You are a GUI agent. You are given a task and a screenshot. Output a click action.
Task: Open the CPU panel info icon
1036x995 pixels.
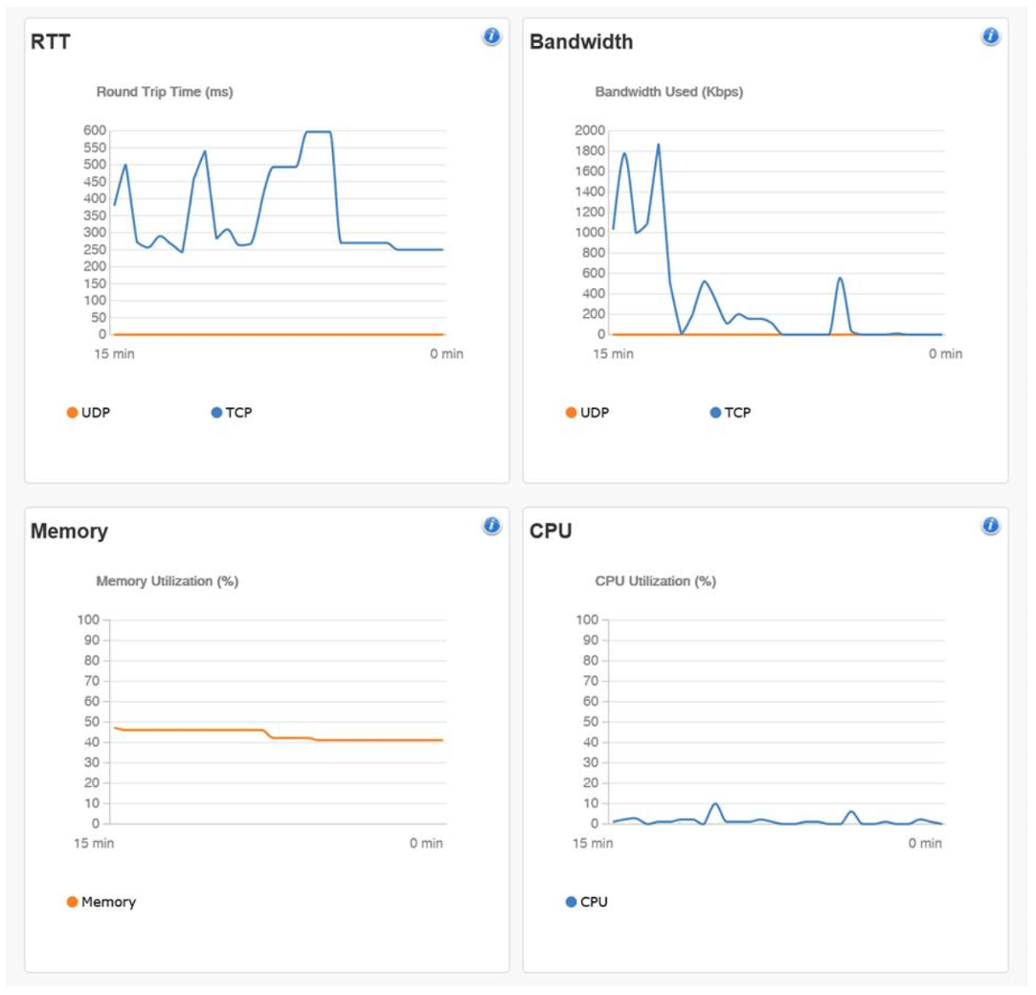(x=990, y=525)
